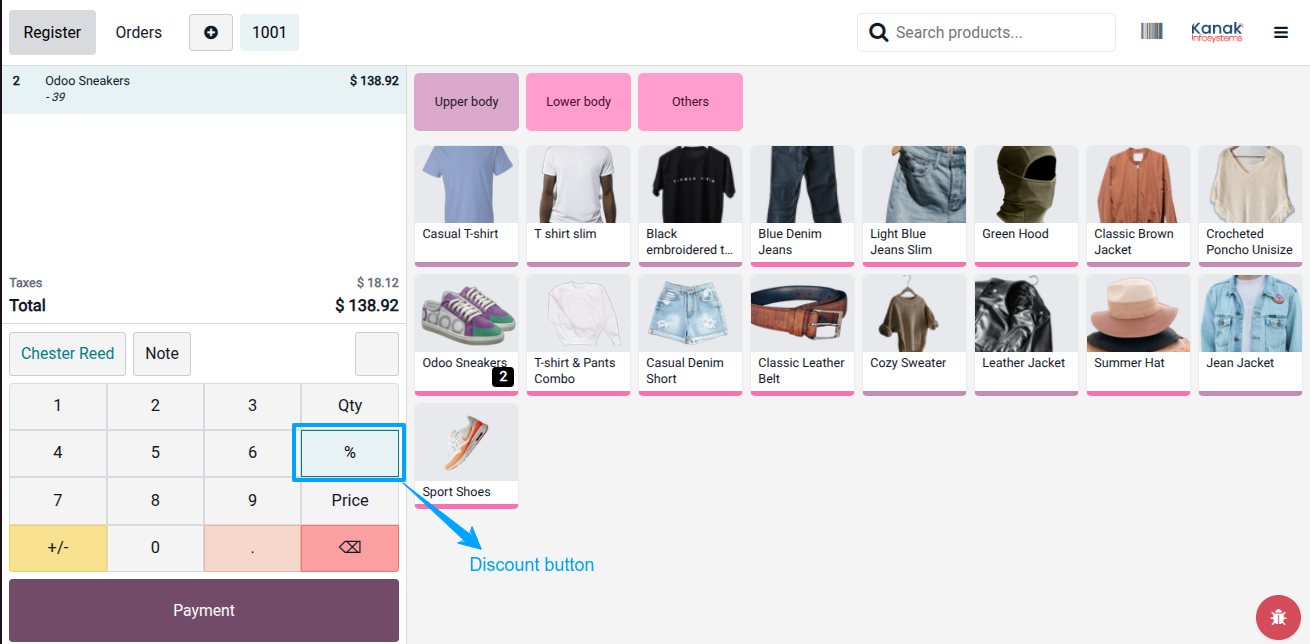Add T-shirt & Pants Combo product
This screenshot has width=1310, height=644.
(x=578, y=335)
